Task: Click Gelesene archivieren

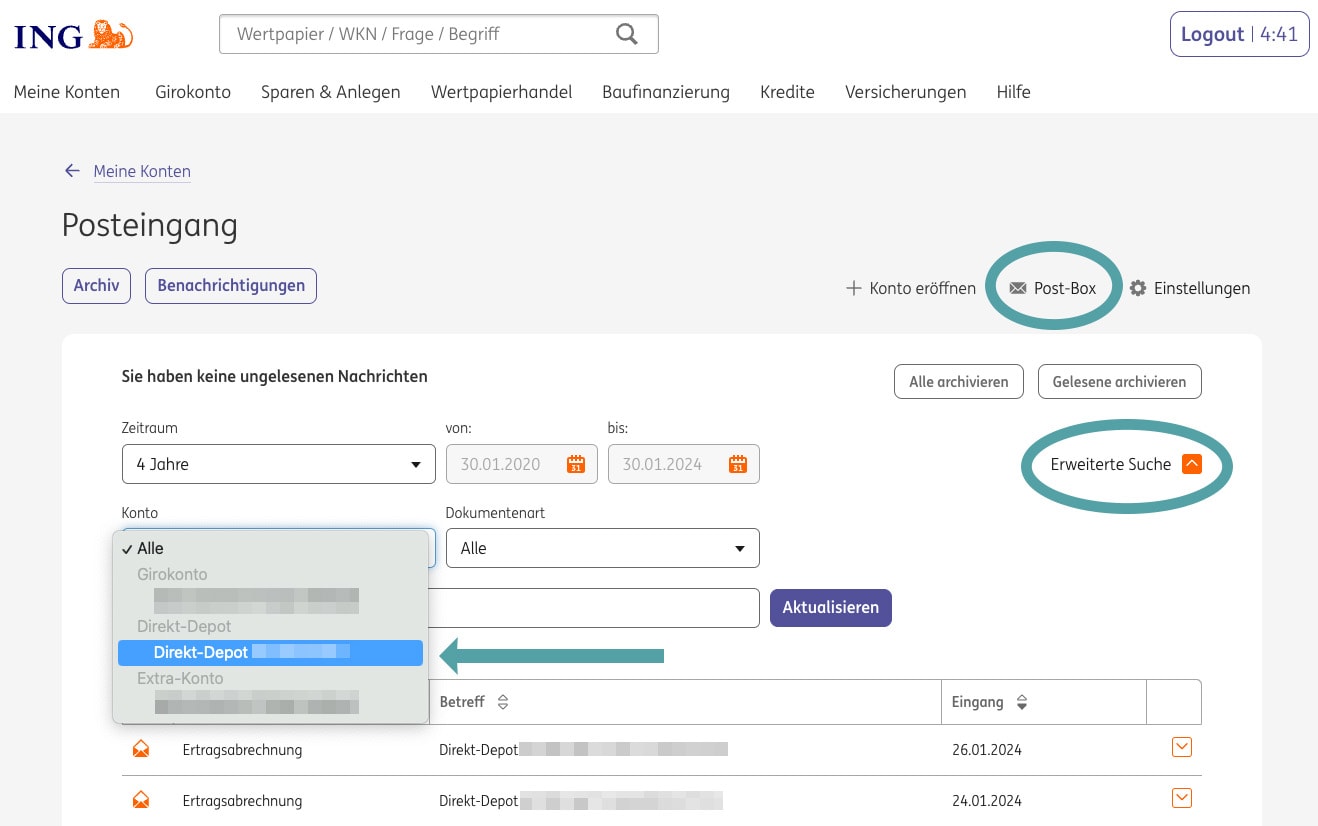Action: point(1120,382)
